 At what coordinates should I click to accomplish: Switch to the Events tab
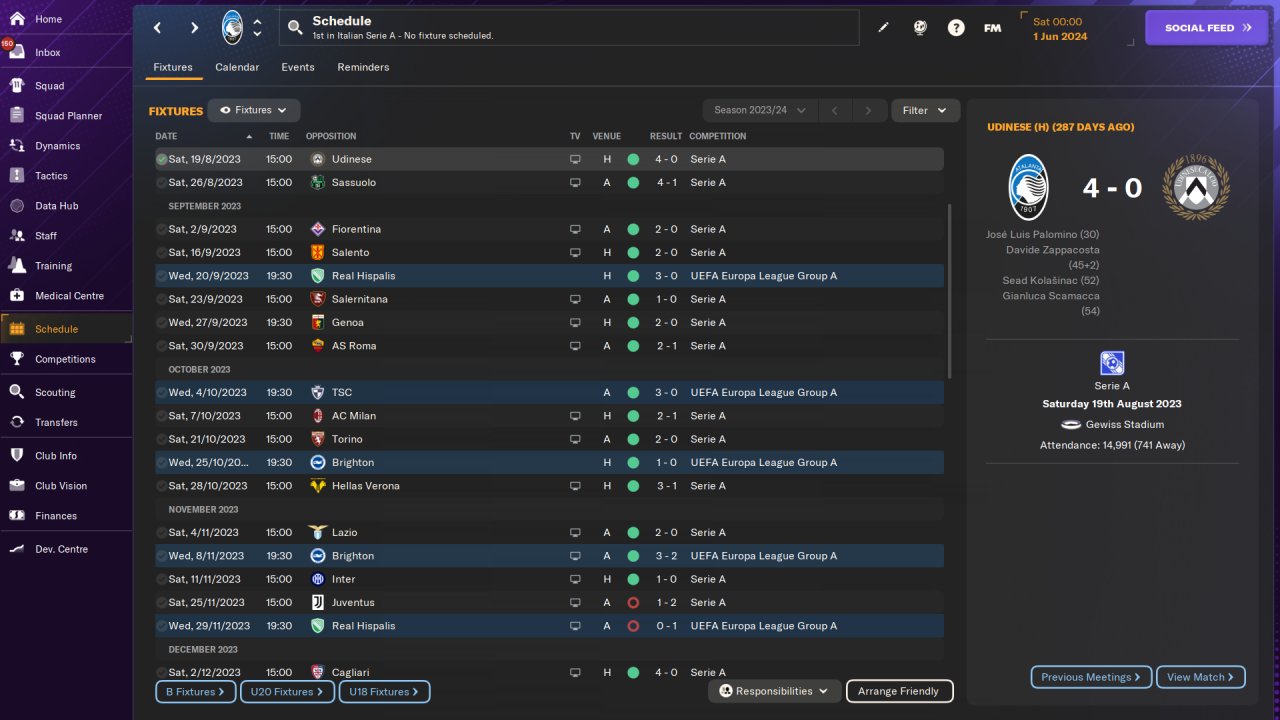(298, 67)
